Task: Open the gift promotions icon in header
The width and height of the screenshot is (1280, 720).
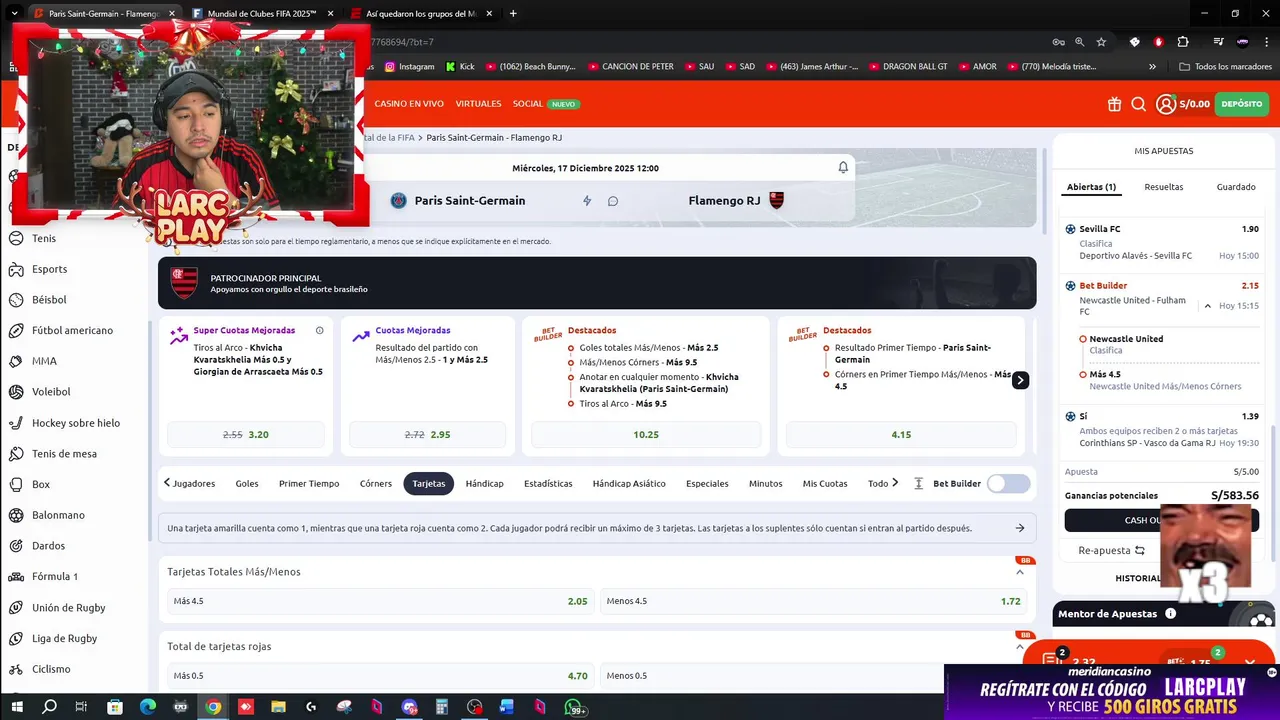Action: point(1115,104)
